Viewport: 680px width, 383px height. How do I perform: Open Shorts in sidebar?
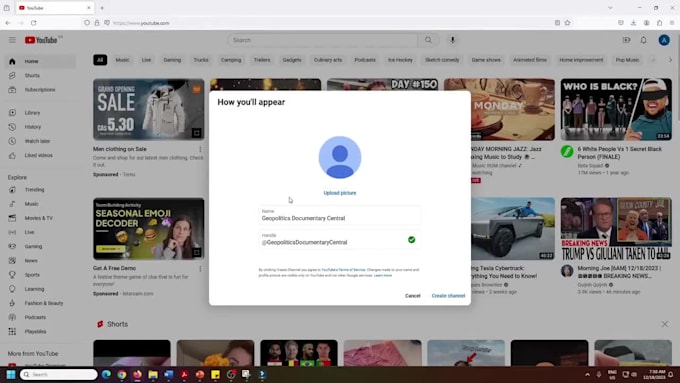click(x=41, y=75)
